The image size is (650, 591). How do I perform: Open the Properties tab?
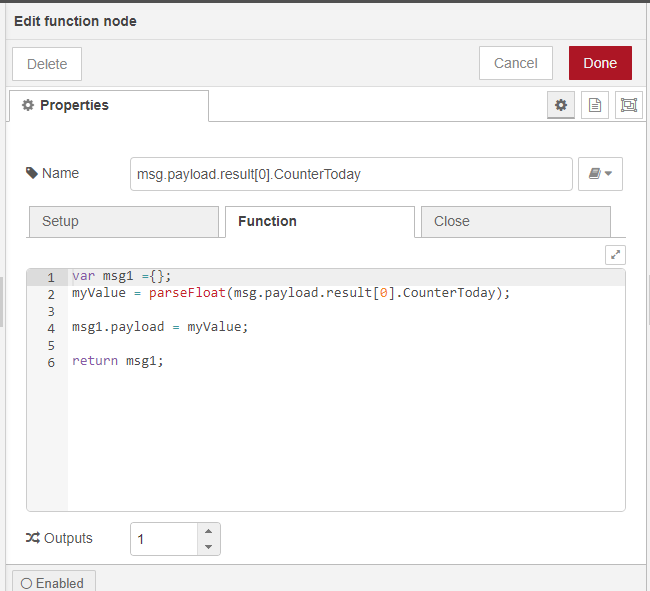(x=108, y=105)
